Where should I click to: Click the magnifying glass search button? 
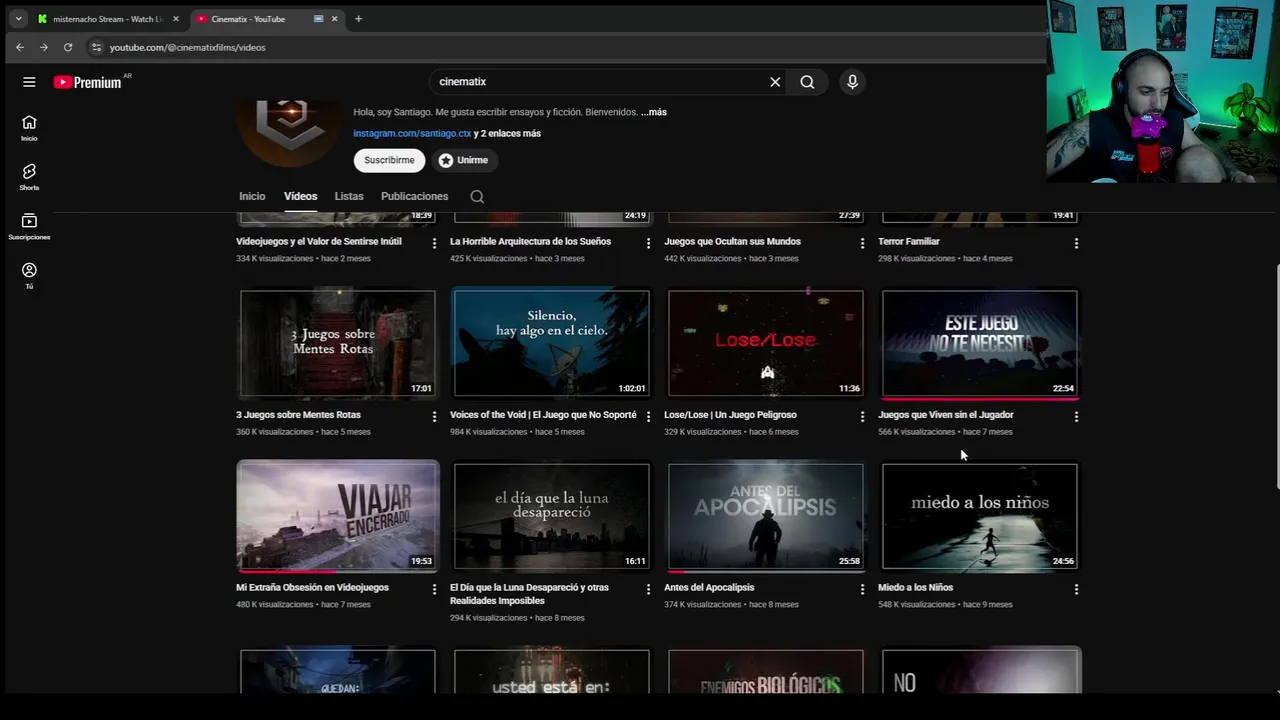(x=807, y=82)
